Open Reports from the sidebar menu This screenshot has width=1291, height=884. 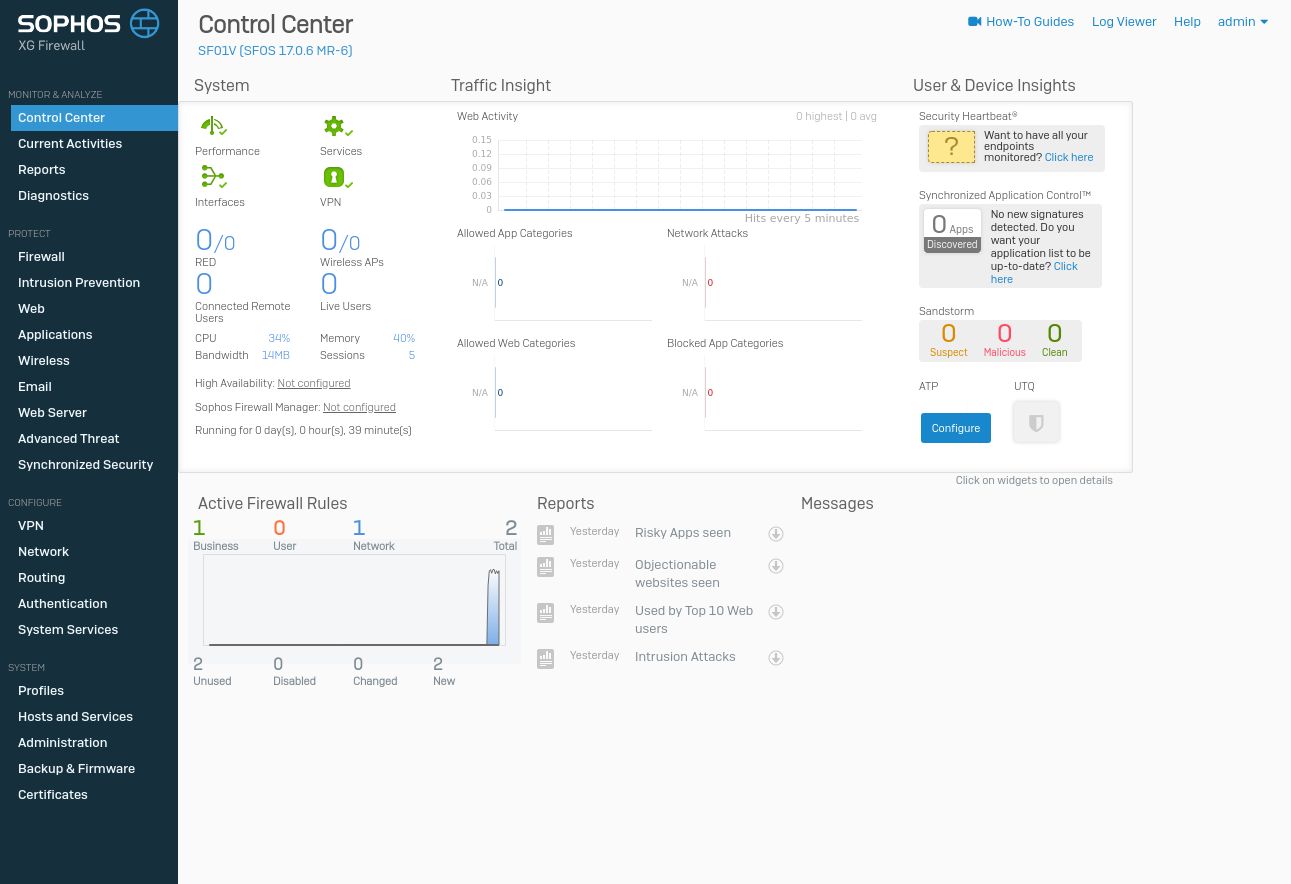point(41,169)
